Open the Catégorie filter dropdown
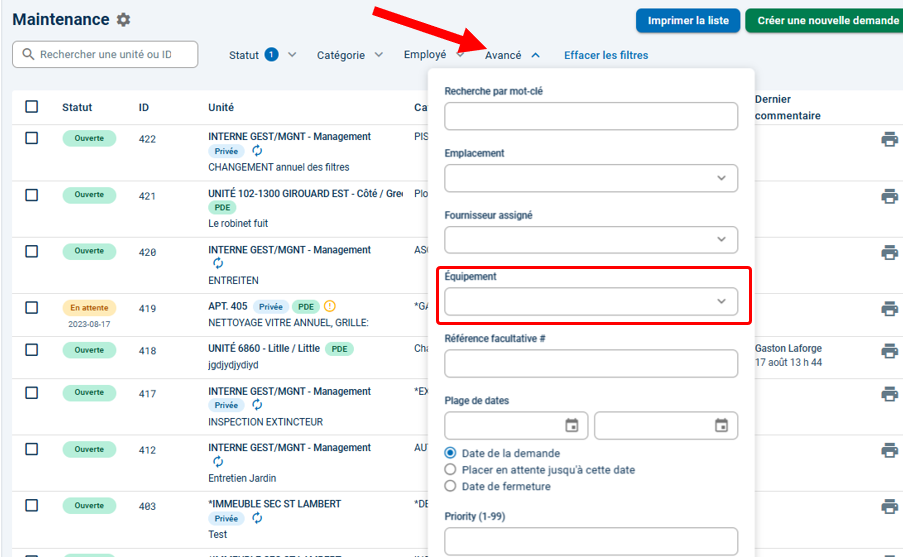Image resolution: width=903 pixels, height=557 pixels. tap(350, 55)
